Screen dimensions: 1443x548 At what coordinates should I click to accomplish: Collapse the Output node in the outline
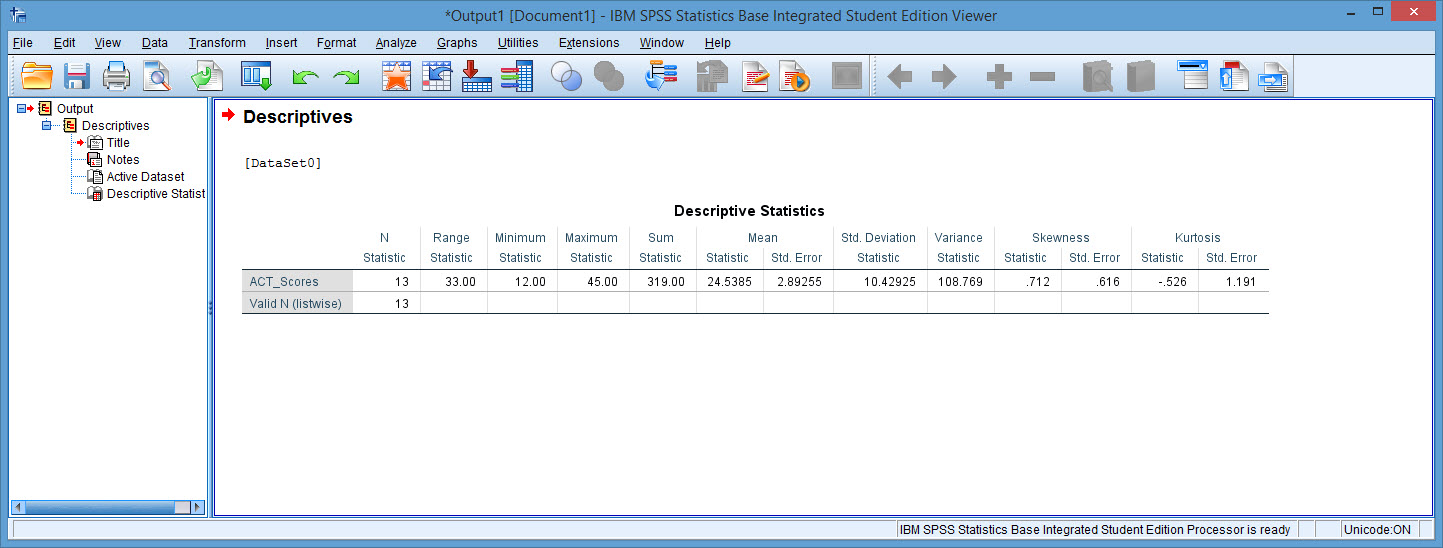pos(22,108)
